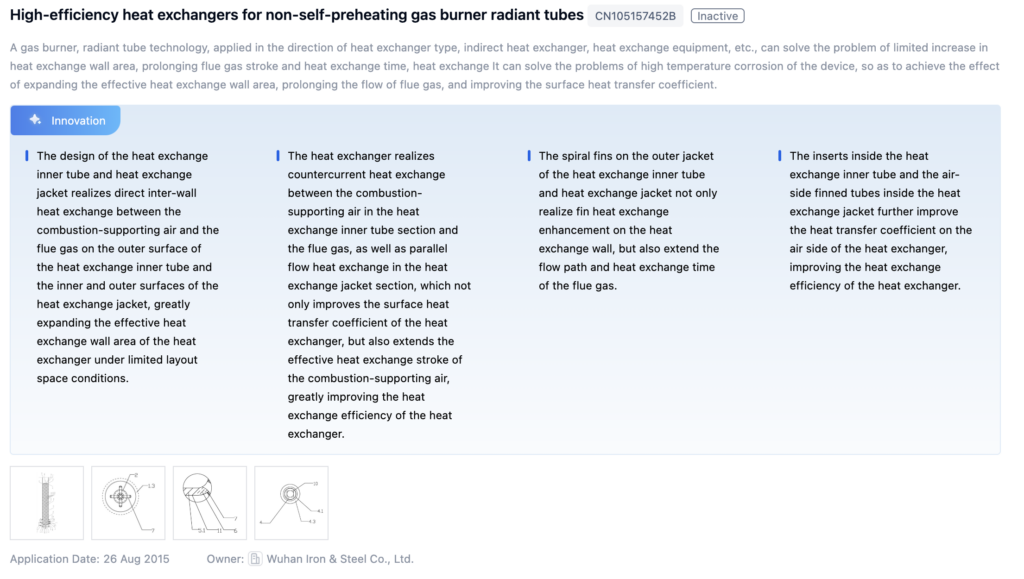Open the circular cross-section drawing thumbnail
The height and width of the screenshot is (579, 1024).
[x=128, y=503]
